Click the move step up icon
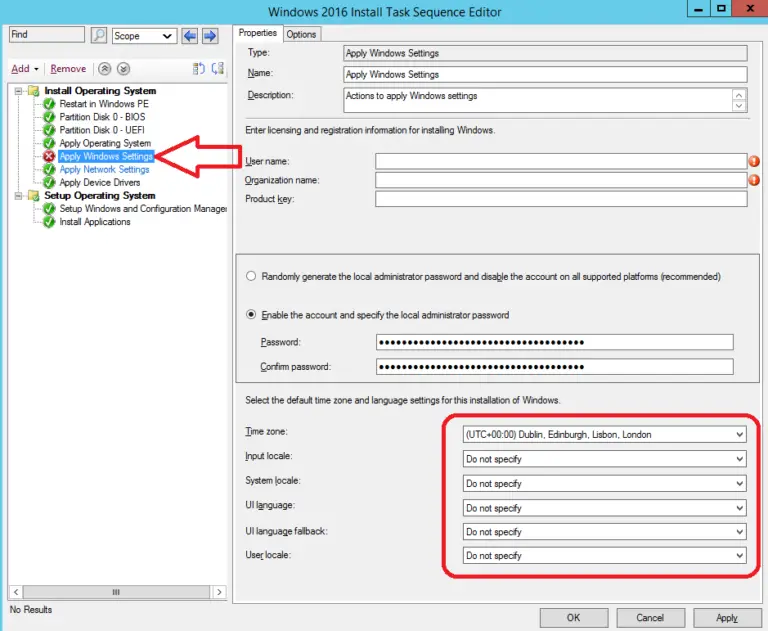Viewport: 768px width, 631px height. [x=104, y=69]
